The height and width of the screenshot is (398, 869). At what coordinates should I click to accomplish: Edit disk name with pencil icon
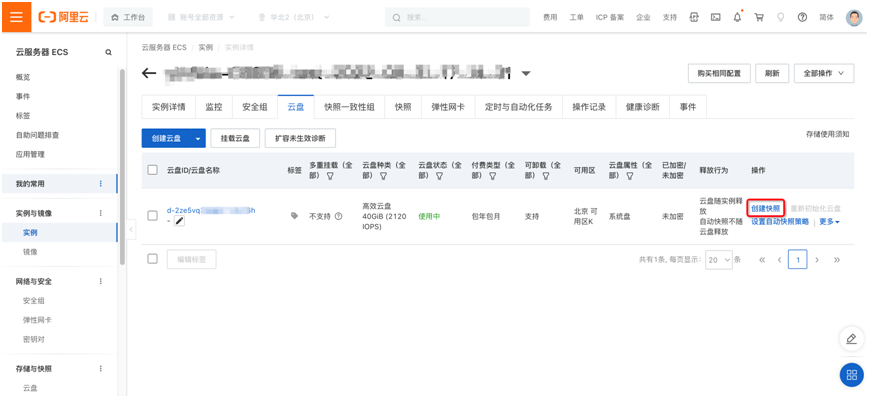point(180,221)
